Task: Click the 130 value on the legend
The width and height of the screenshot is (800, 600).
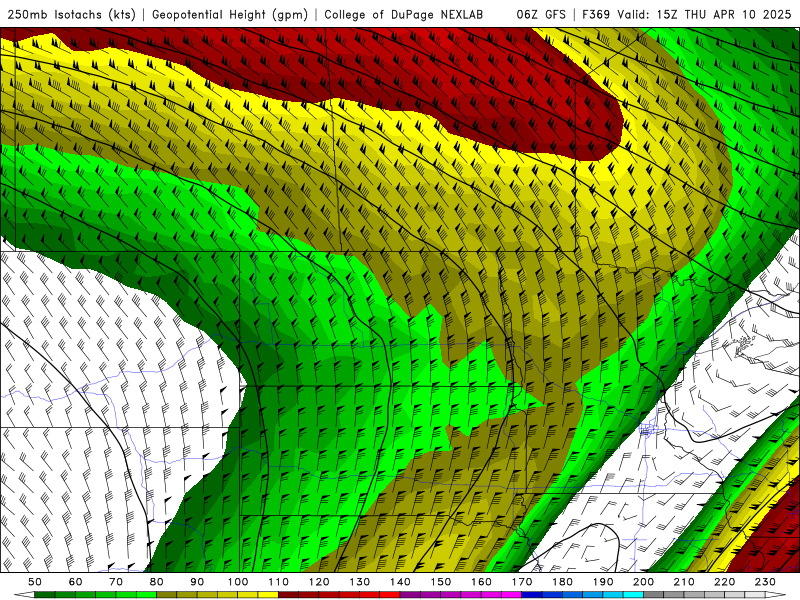Action: pyautogui.click(x=360, y=582)
